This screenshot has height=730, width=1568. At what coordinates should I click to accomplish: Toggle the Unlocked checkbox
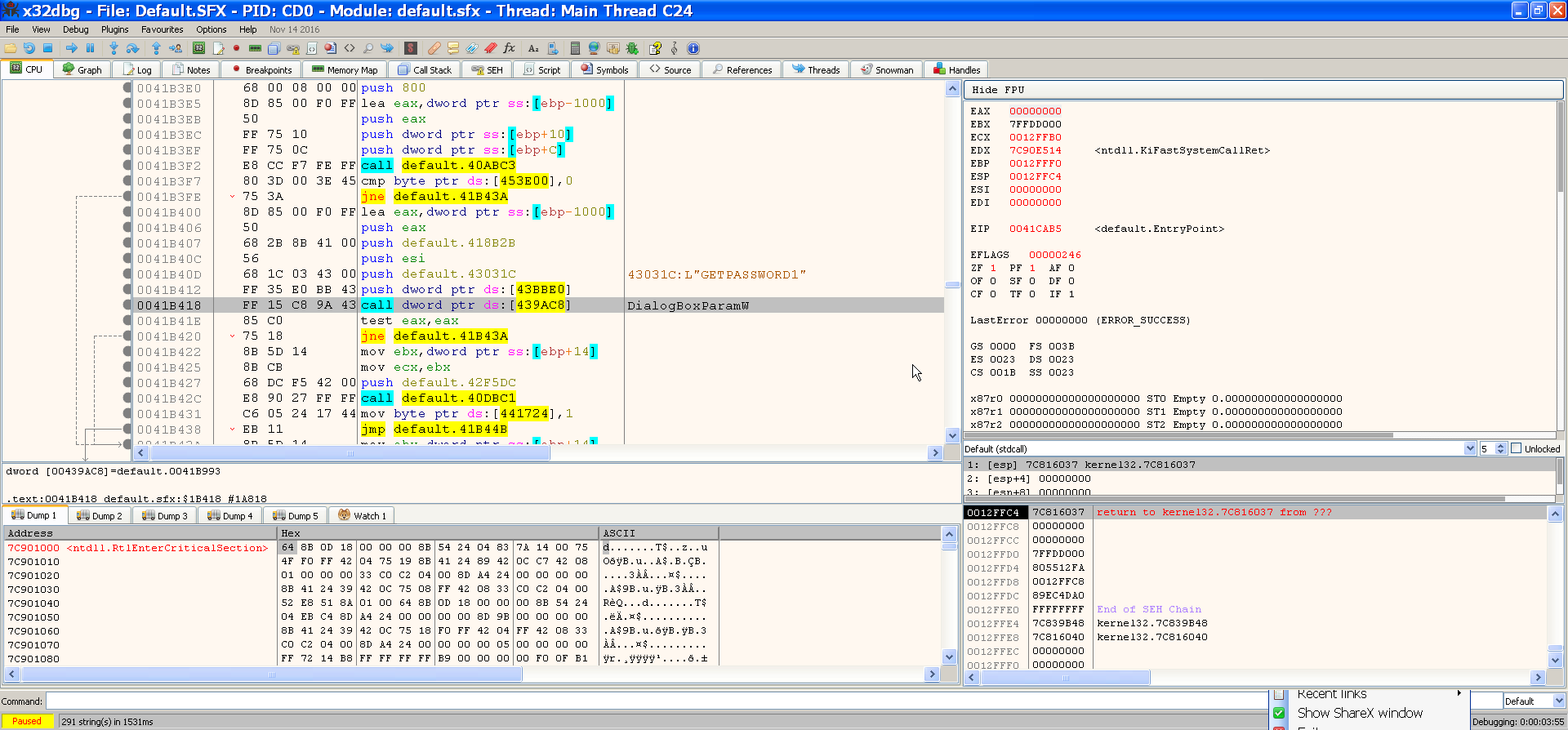1516,448
